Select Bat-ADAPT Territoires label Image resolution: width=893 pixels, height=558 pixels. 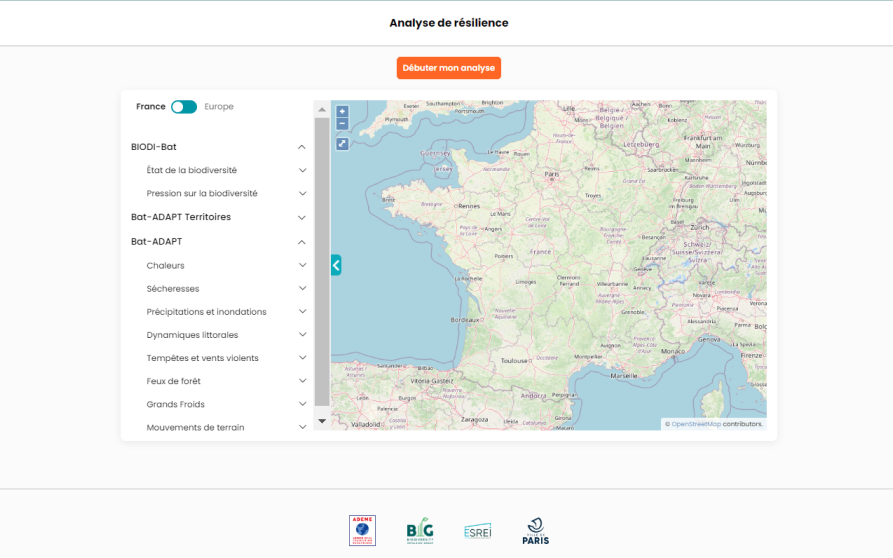[181, 217]
